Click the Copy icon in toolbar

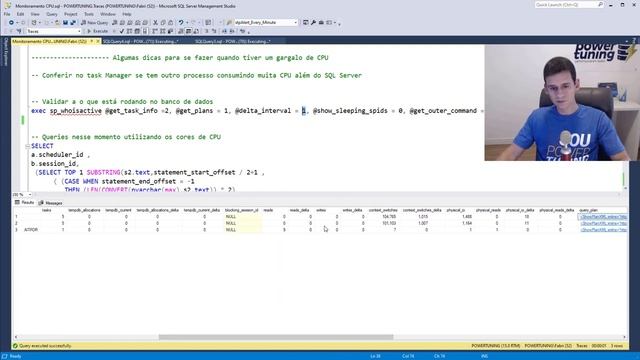coord(163,22)
